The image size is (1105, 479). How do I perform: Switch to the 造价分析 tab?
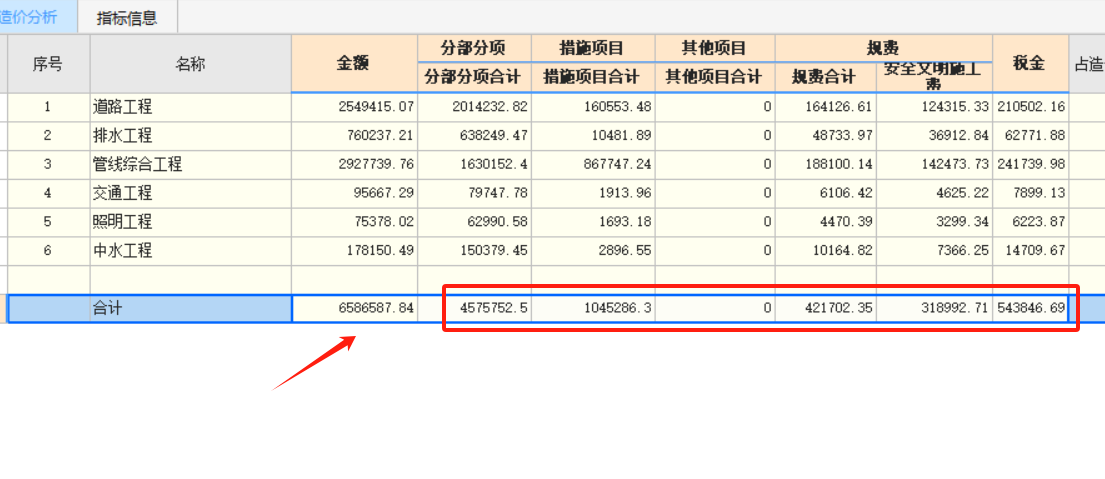point(38,16)
